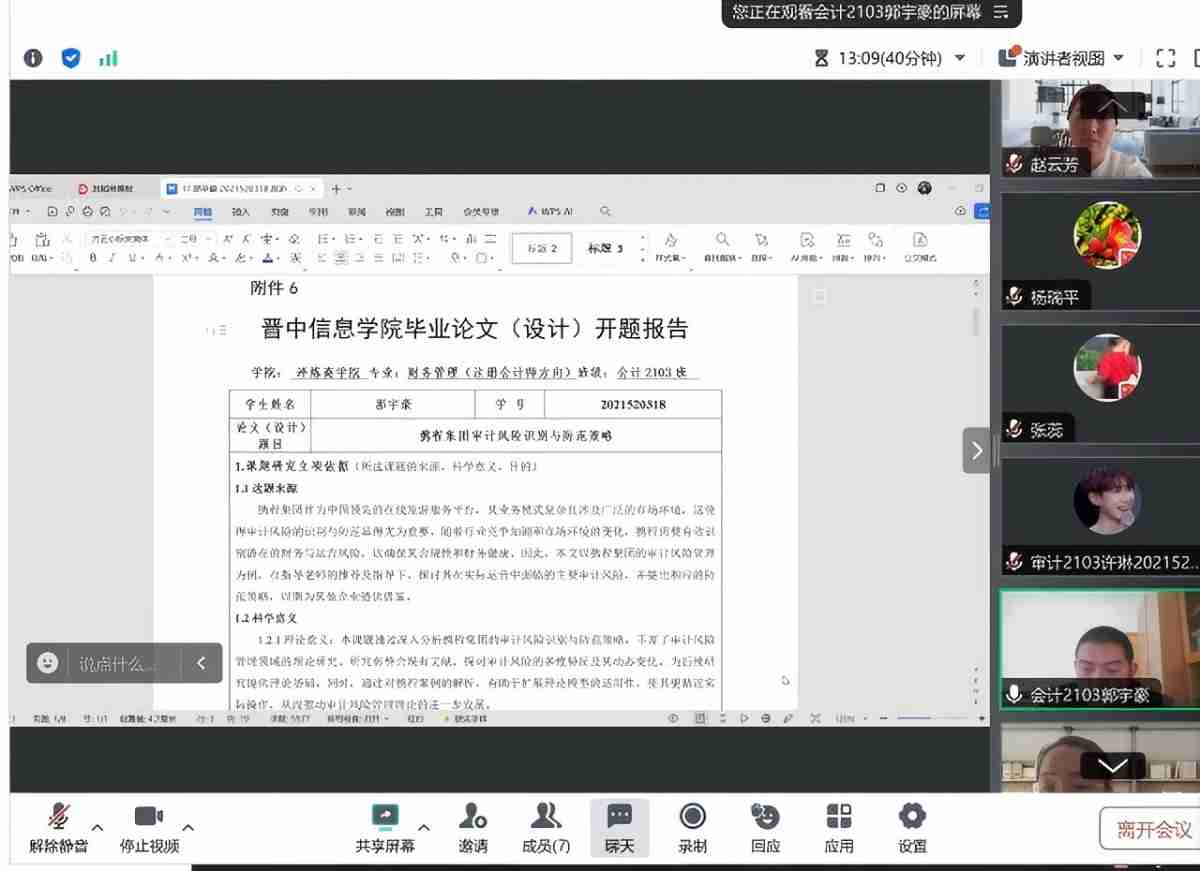Click the 邀请 invite icon

[x=473, y=818]
